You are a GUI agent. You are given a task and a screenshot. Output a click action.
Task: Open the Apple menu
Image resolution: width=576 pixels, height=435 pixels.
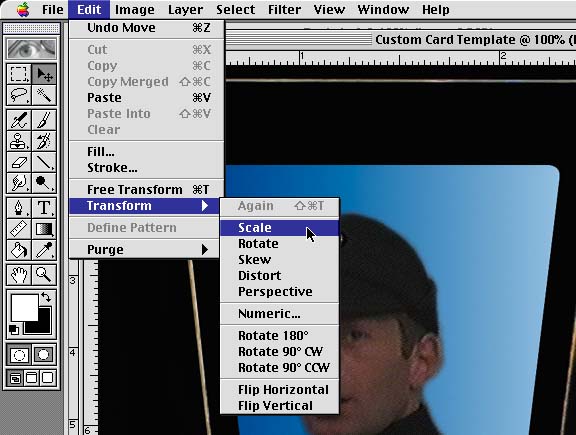(23, 10)
